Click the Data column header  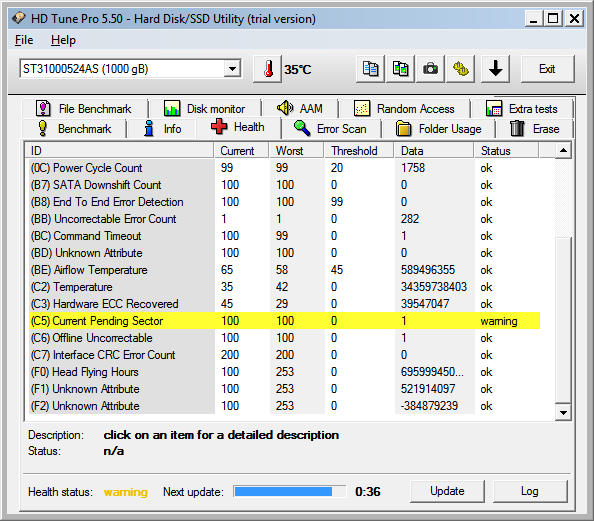pos(434,151)
